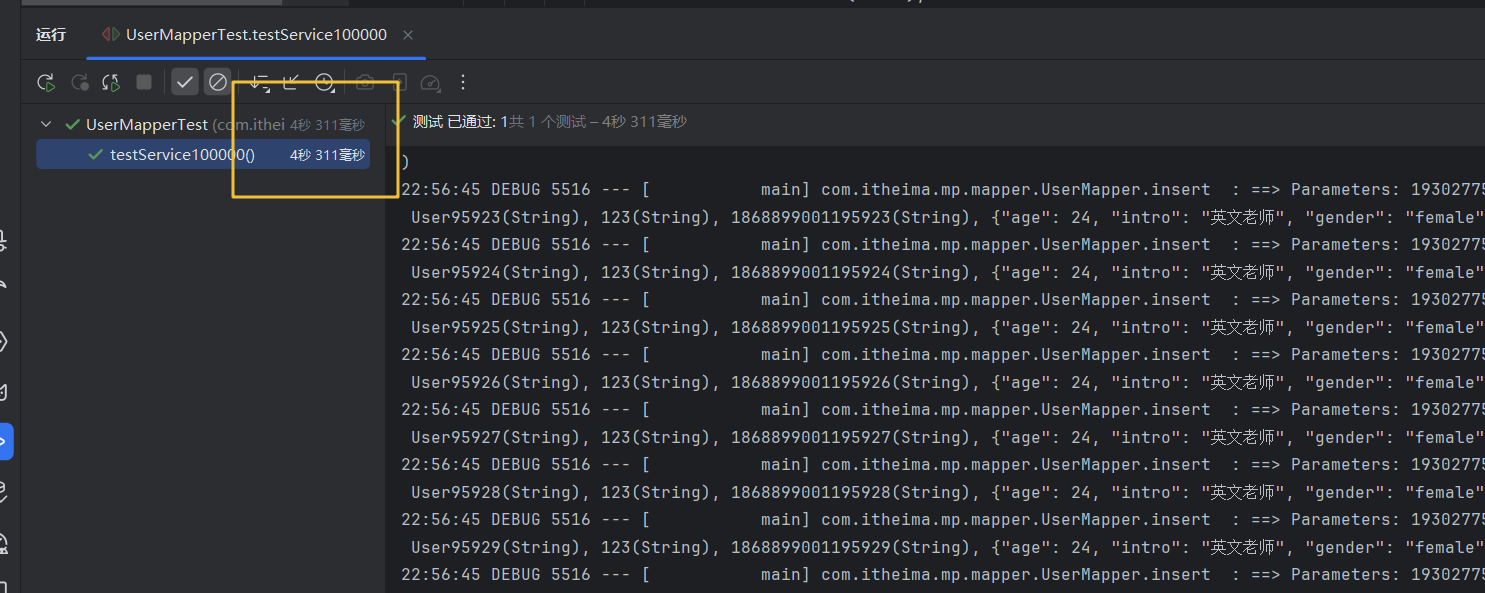Open the three-dot more options menu
The image size is (1485, 593).
(463, 82)
